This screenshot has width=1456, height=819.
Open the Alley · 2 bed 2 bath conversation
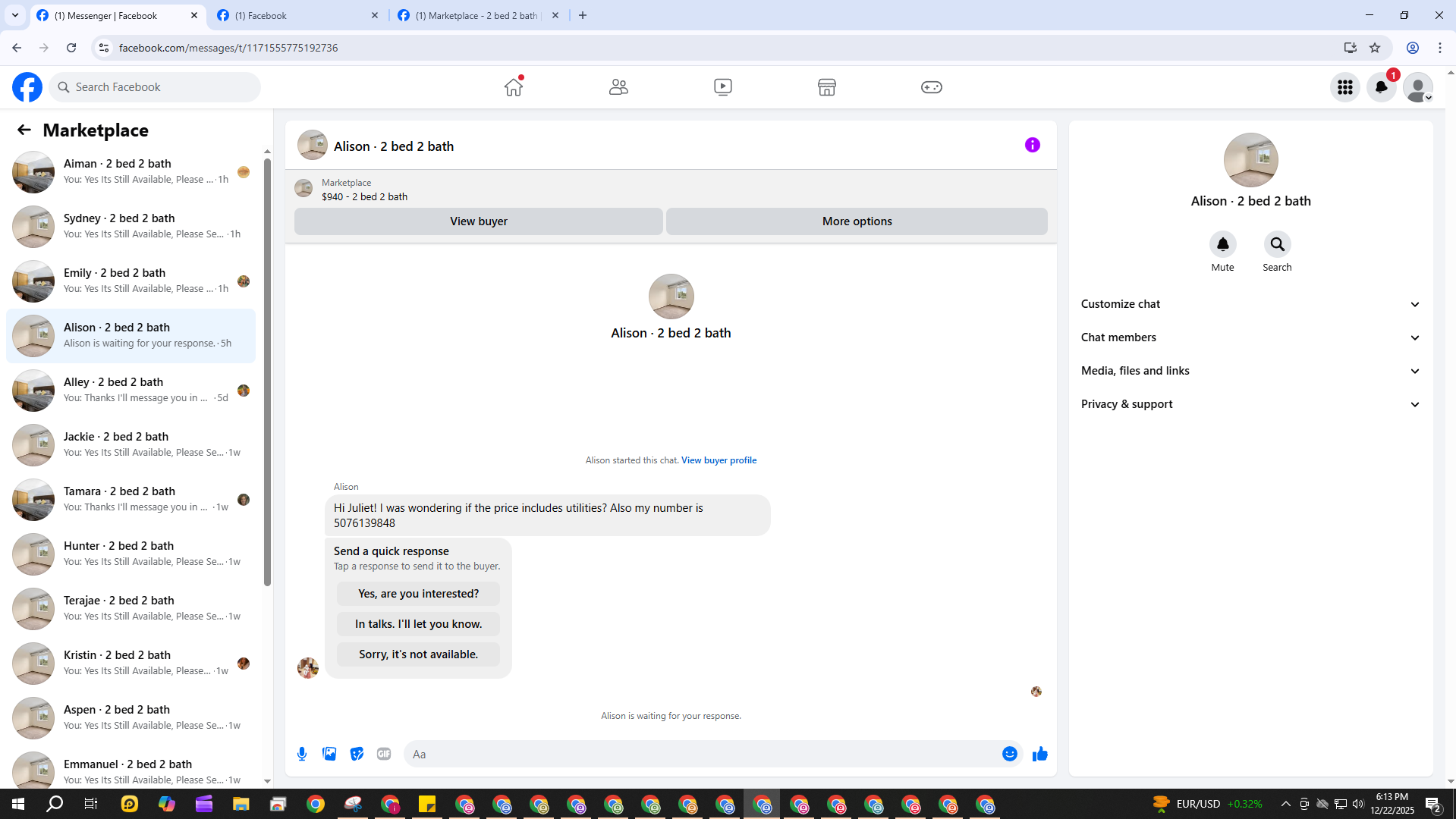131,391
